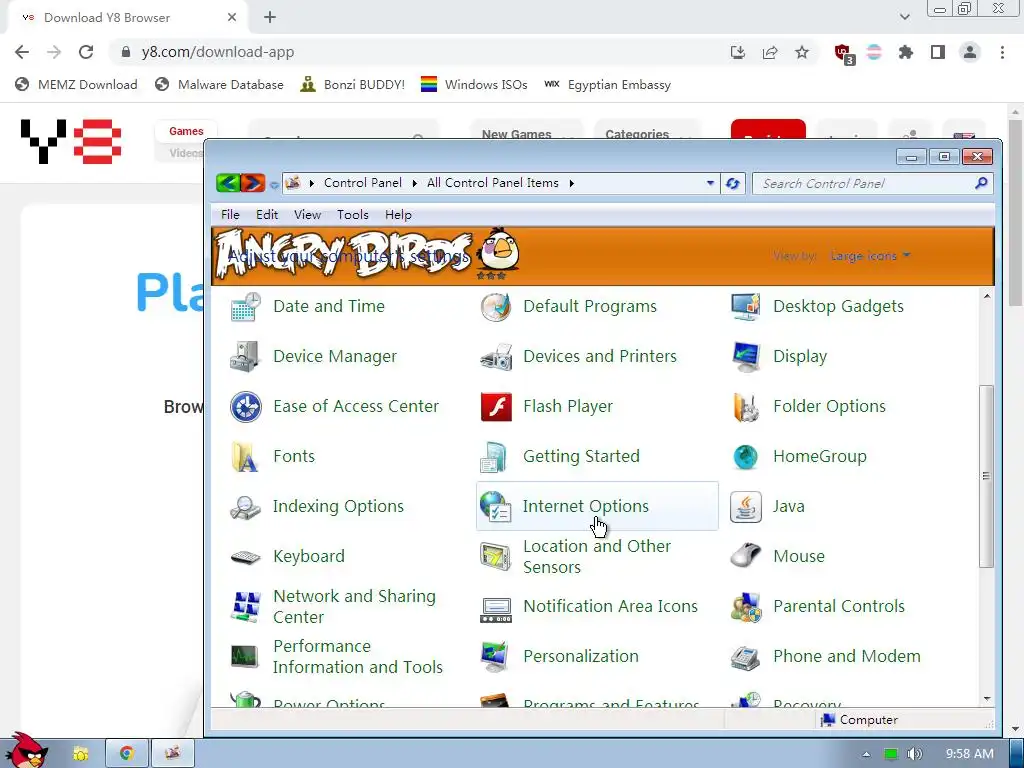Expand the arrow after All Control Panel Items
Screen dimensions: 1024x768
pyautogui.click(x=571, y=184)
